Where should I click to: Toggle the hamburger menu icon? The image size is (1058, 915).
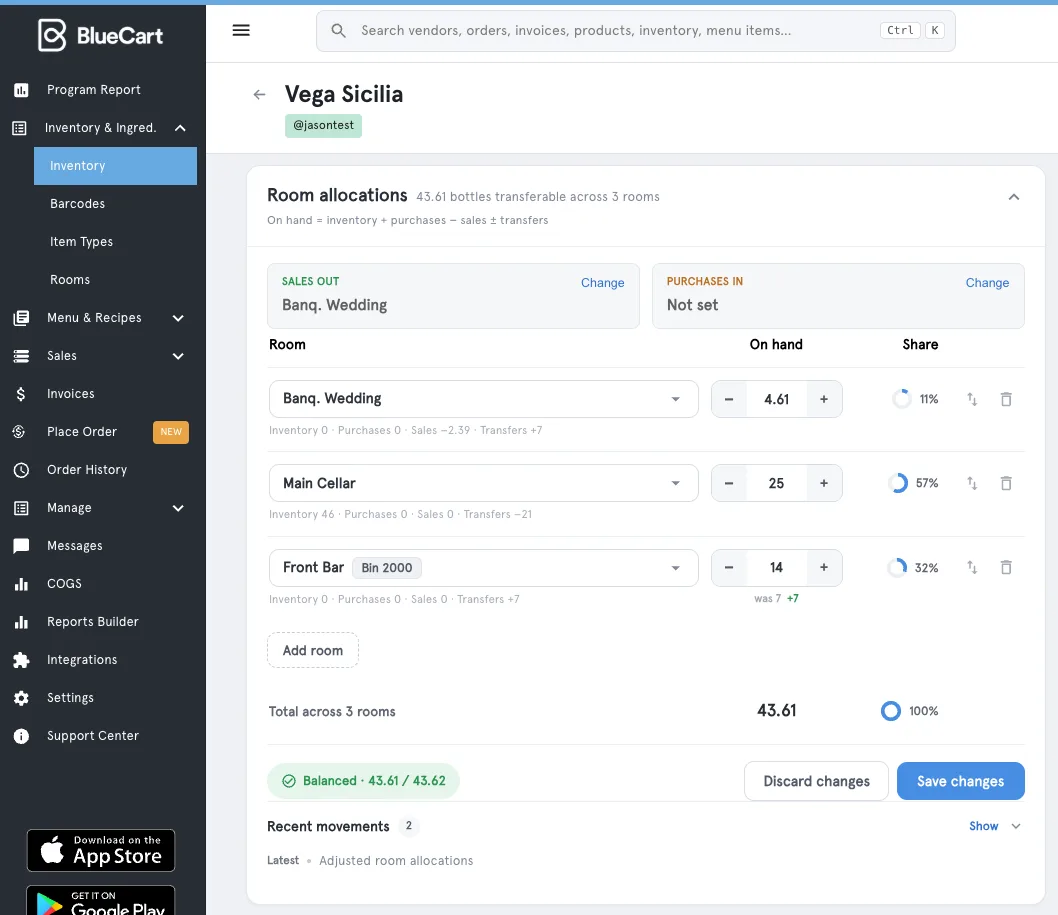[x=241, y=30]
